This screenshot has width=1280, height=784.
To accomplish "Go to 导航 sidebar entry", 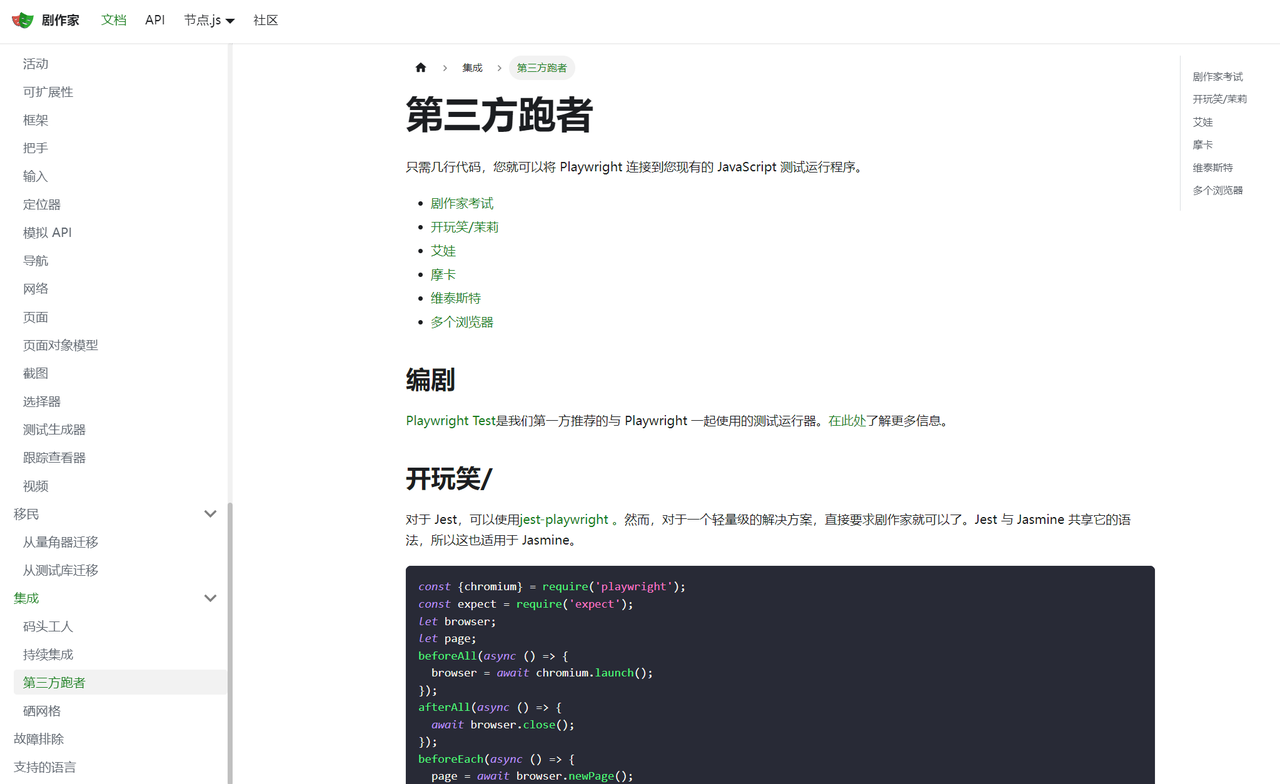I will [x=36, y=260].
